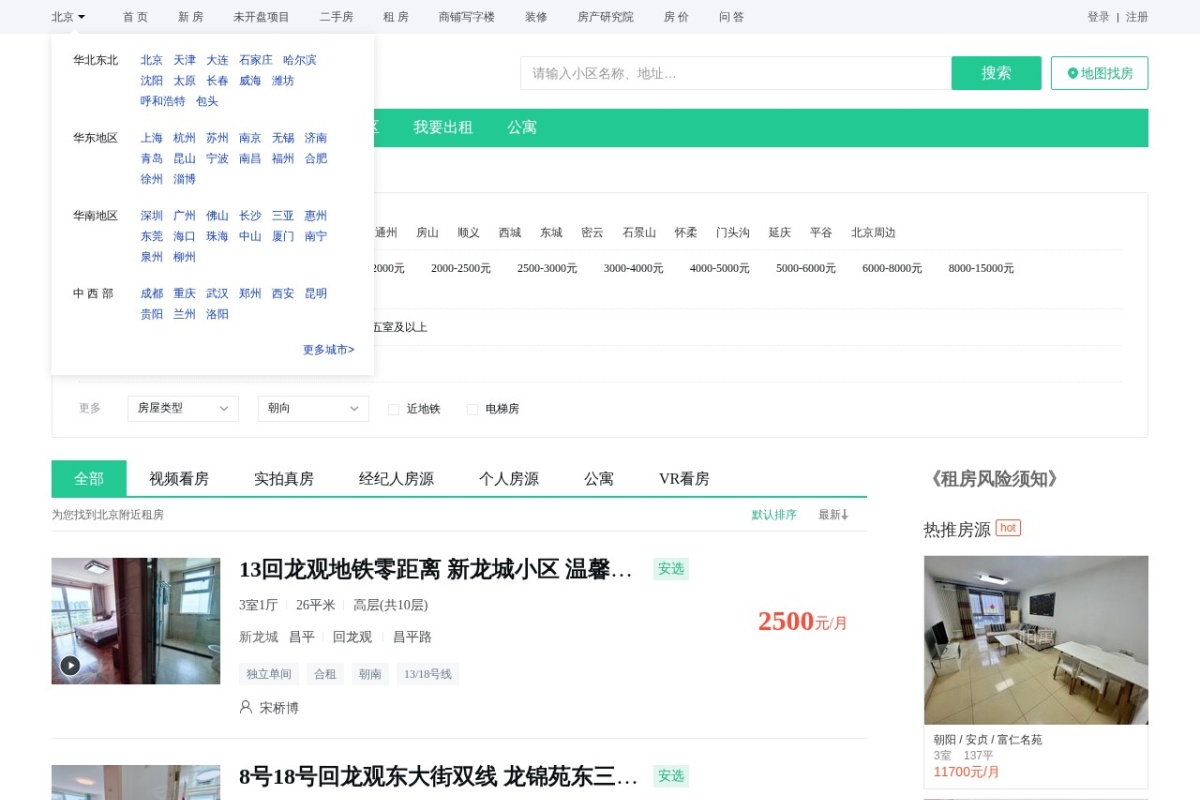Viewport: 1200px width, 800px height.
Task: Choose 上海 in city list
Action: coord(151,138)
